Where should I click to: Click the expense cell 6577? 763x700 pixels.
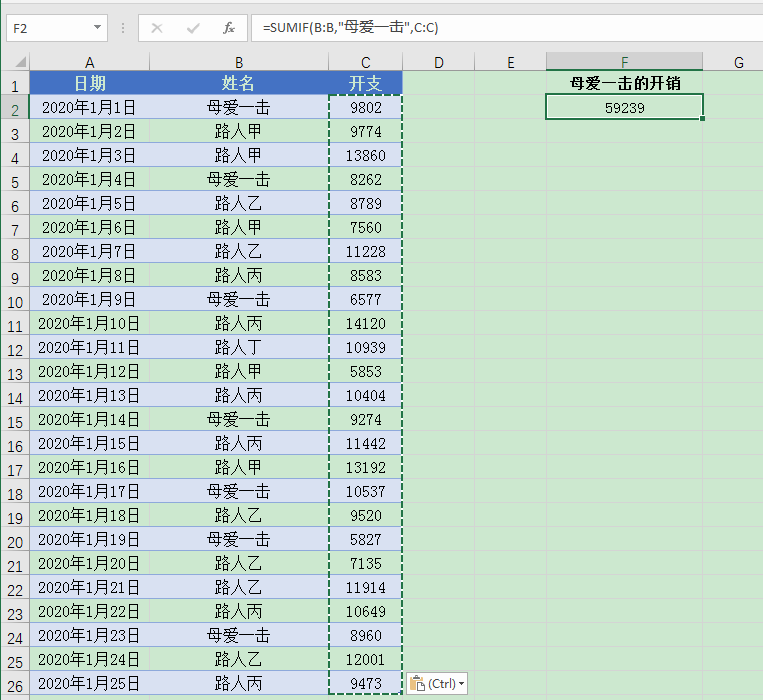(365, 299)
